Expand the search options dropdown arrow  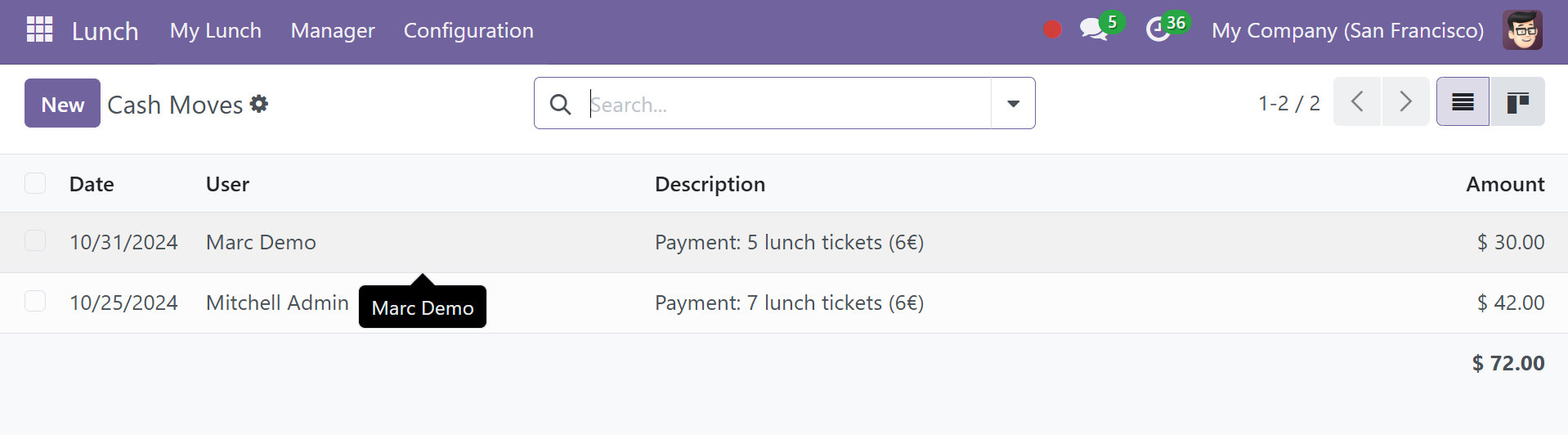[x=1013, y=104]
